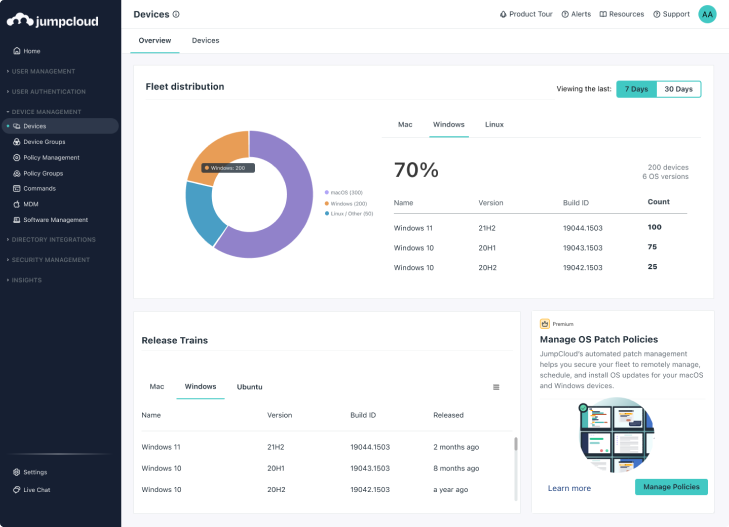Open Settings at the sidebar bottom
The height and width of the screenshot is (527, 729).
click(35, 472)
